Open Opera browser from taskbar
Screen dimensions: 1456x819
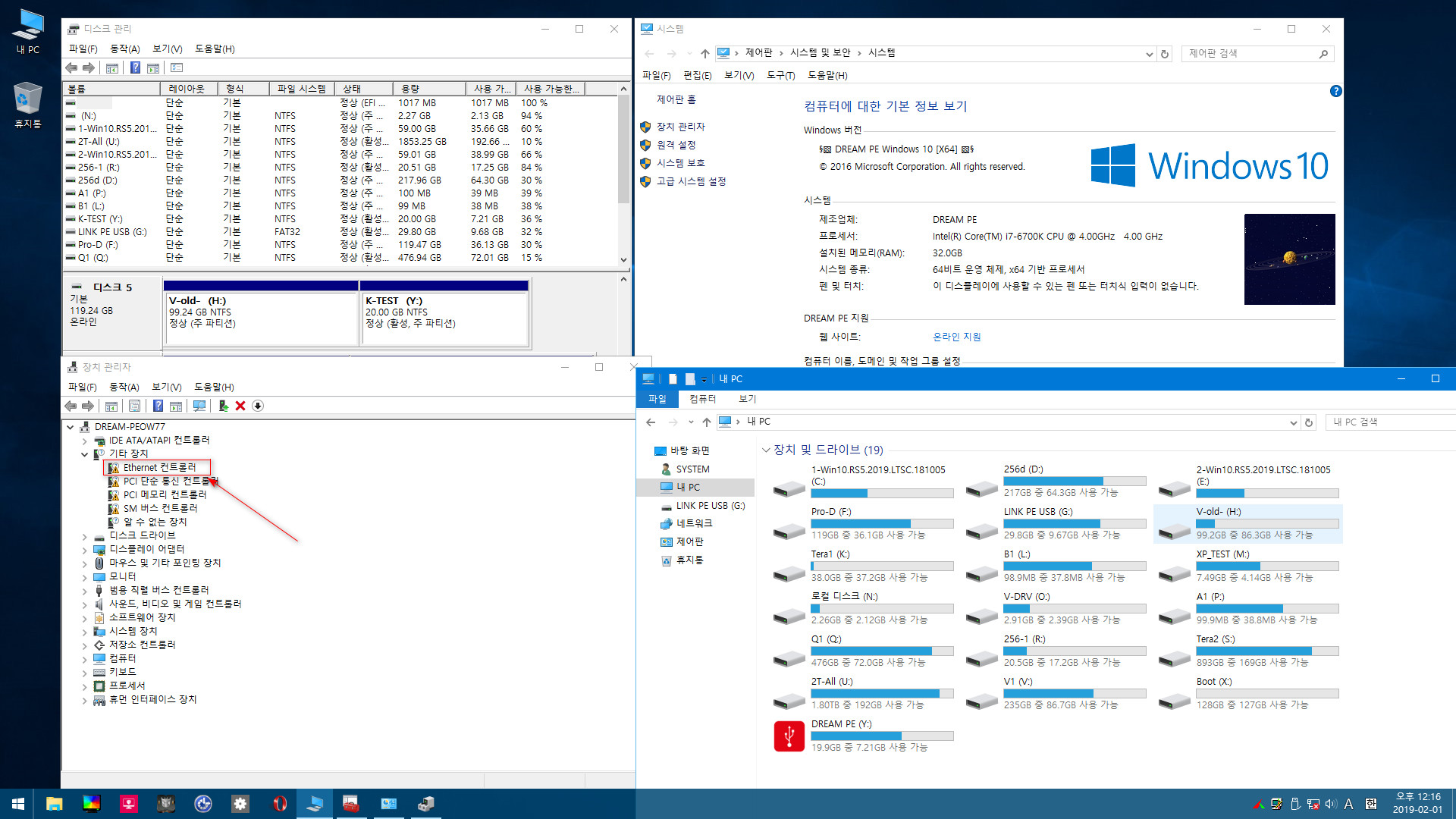pyautogui.click(x=280, y=804)
